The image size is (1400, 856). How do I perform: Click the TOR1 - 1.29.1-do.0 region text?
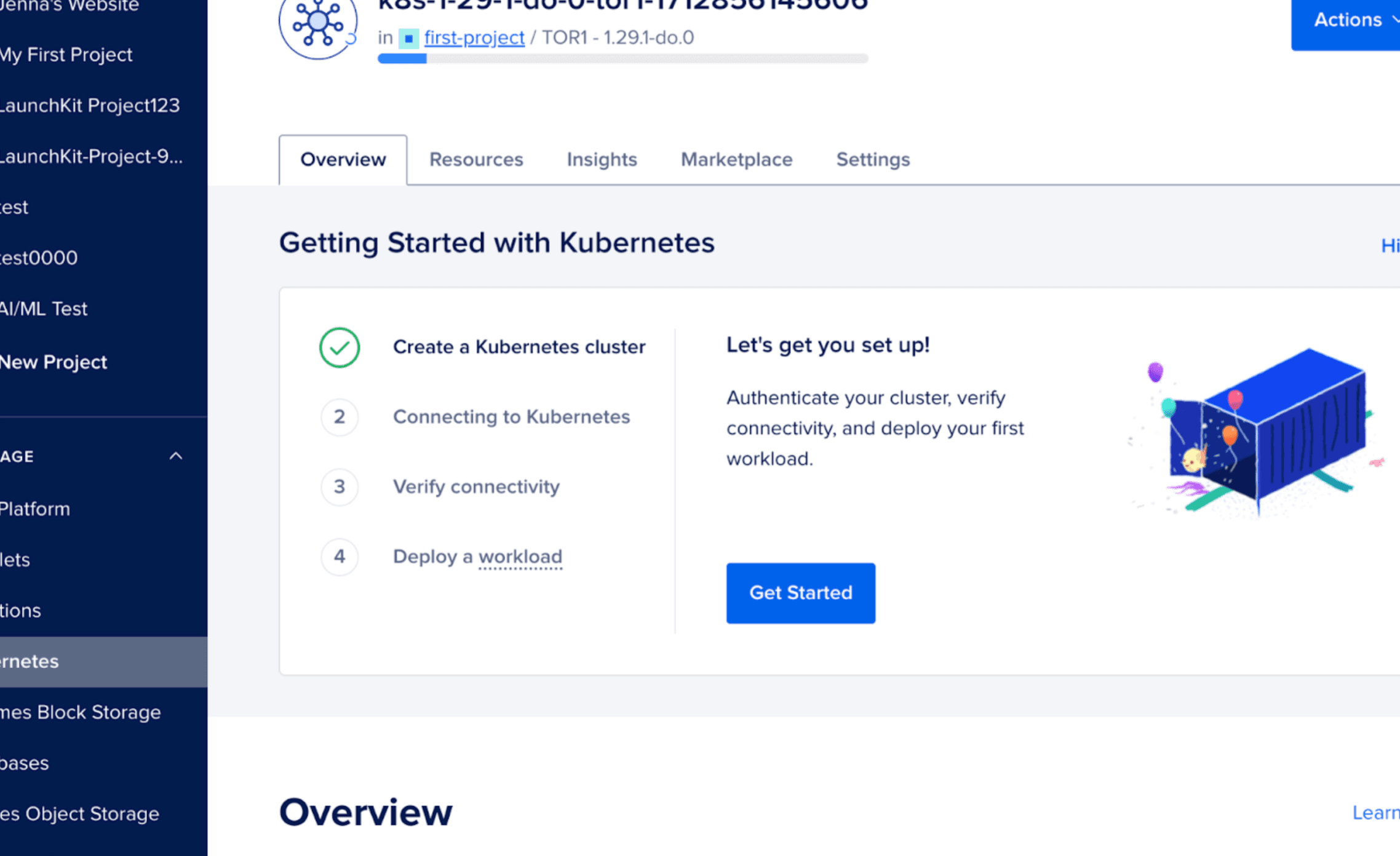coord(618,38)
